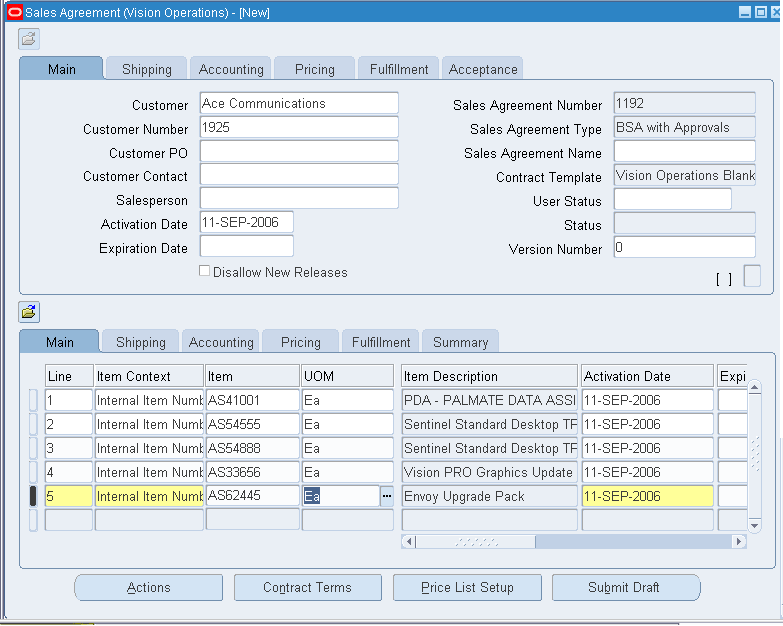The height and width of the screenshot is (626, 783).
Task: Click the header Activation Date field
Action: [247, 223]
